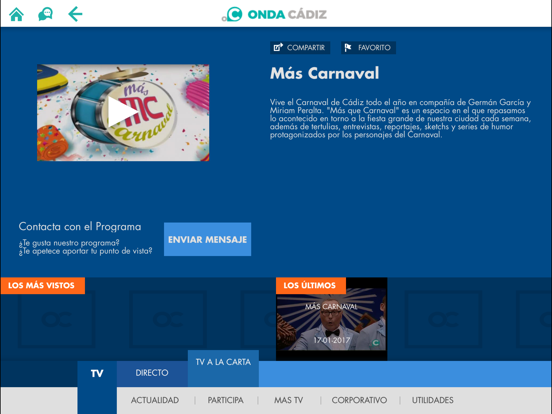This screenshot has width=552, height=414.
Task: Go to the home screen icon
Action: 16,14
